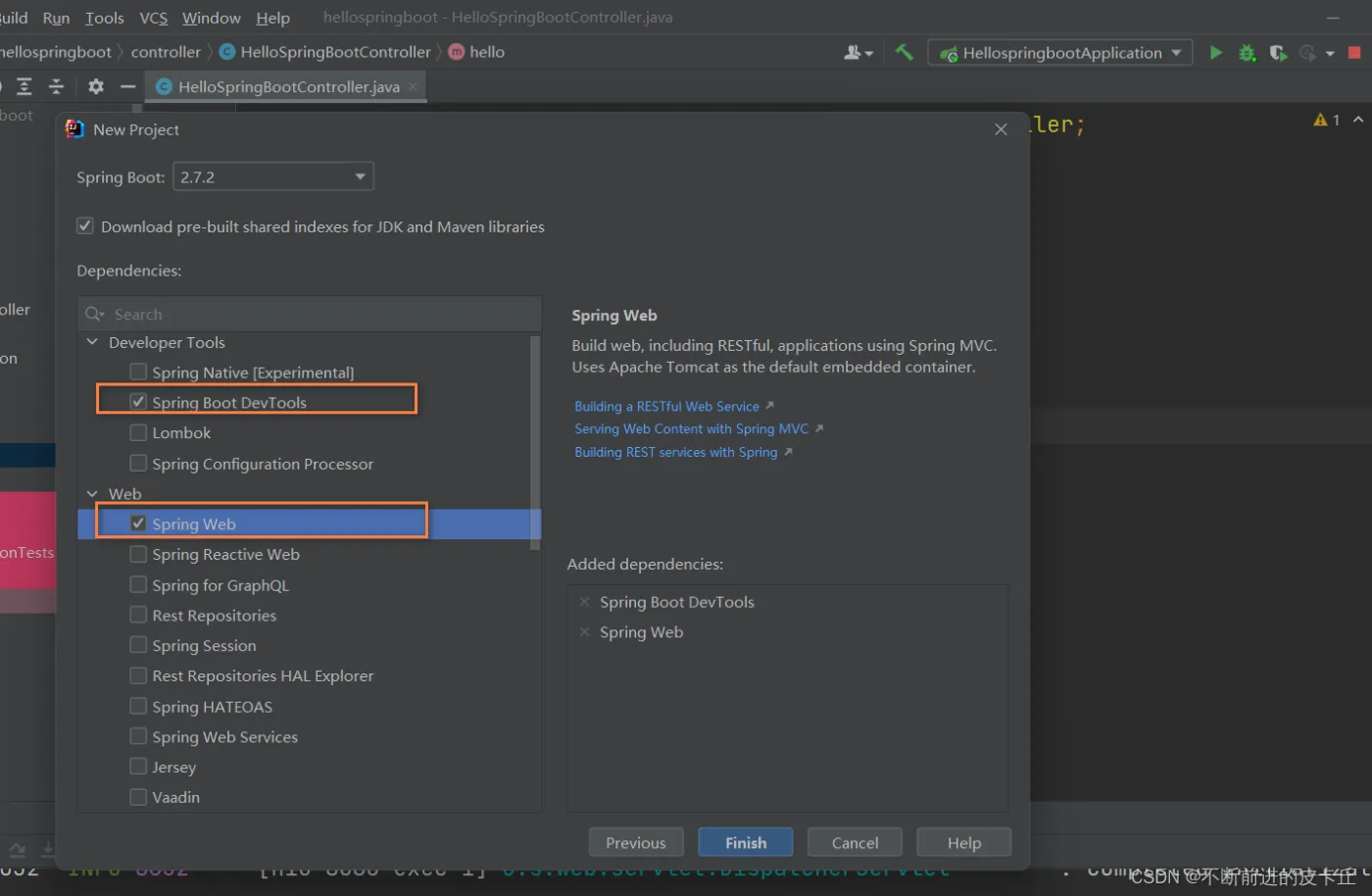
Task: Click the dependencies list scrollbar
Action: pyautogui.click(x=535, y=442)
